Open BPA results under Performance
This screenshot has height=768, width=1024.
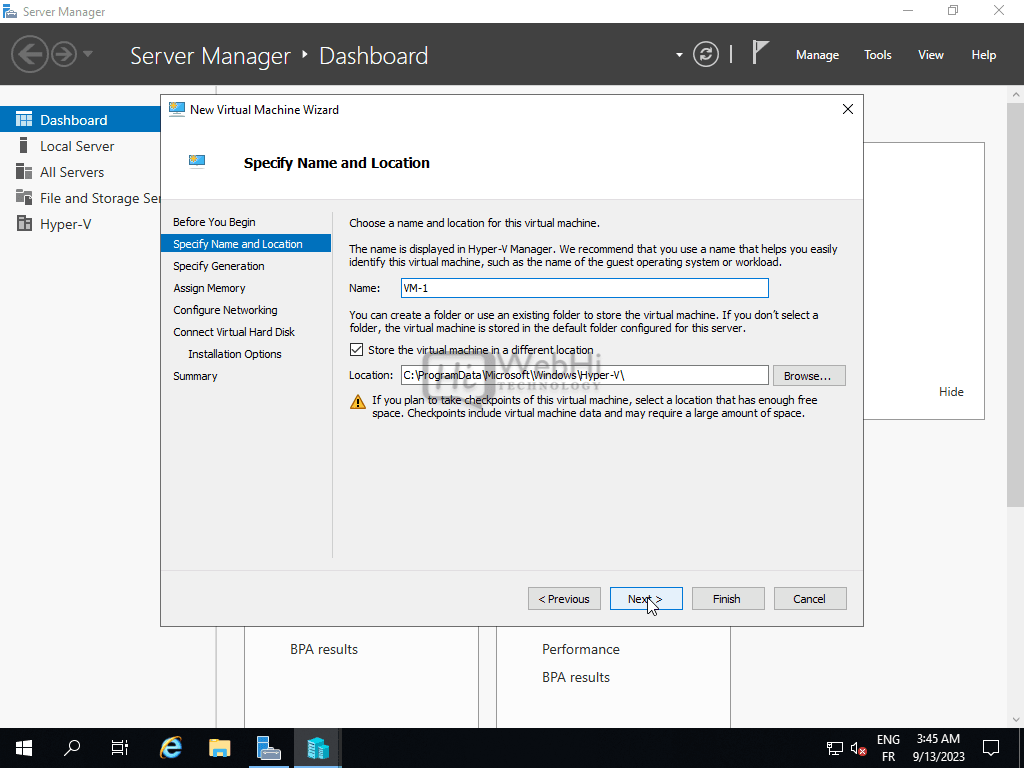576,677
